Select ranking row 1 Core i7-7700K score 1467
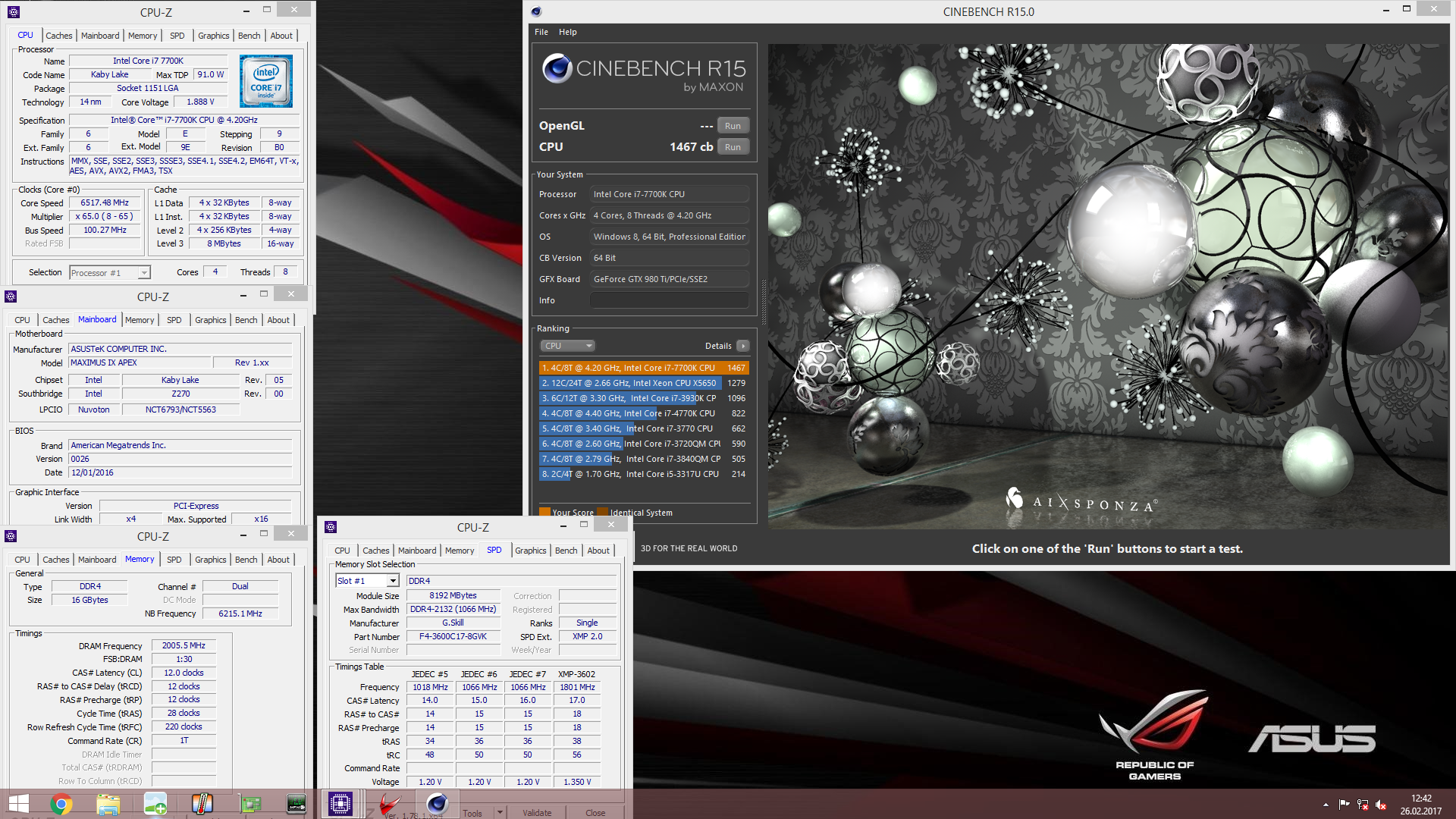This screenshot has width=1456, height=819. pyautogui.click(x=644, y=368)
